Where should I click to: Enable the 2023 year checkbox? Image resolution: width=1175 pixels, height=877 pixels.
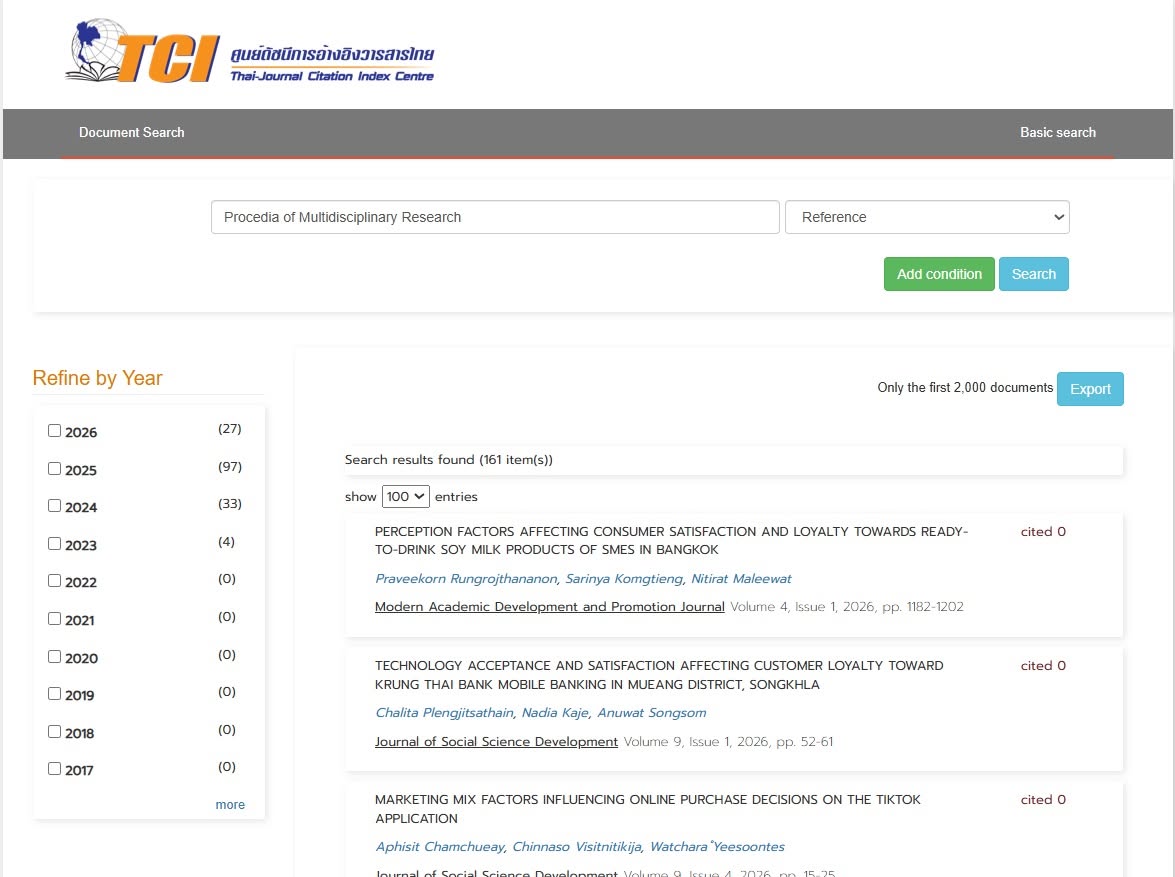55,543
